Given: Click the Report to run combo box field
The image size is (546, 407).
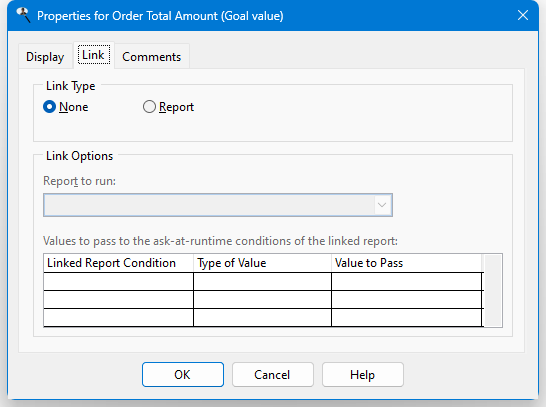Looking at the screenshot, I should point(218,205).
